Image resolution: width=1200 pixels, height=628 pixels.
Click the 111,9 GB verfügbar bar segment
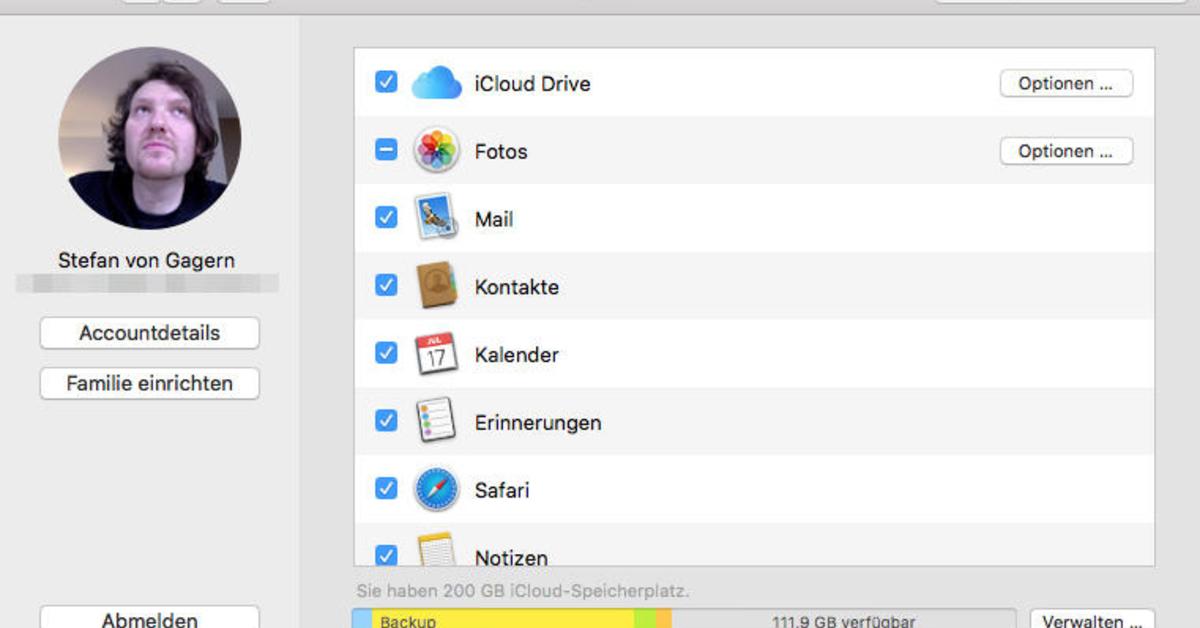click(843, 619)
